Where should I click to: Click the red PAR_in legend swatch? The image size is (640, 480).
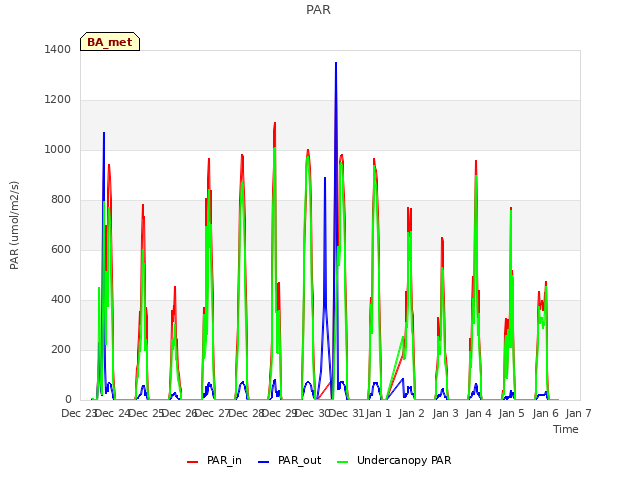pos(192,462)
